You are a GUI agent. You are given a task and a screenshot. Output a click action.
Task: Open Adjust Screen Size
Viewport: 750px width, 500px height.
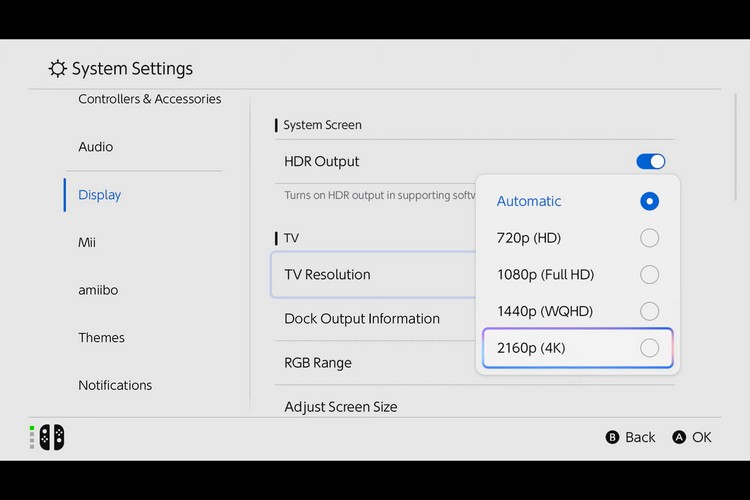(x=341, y=406)
